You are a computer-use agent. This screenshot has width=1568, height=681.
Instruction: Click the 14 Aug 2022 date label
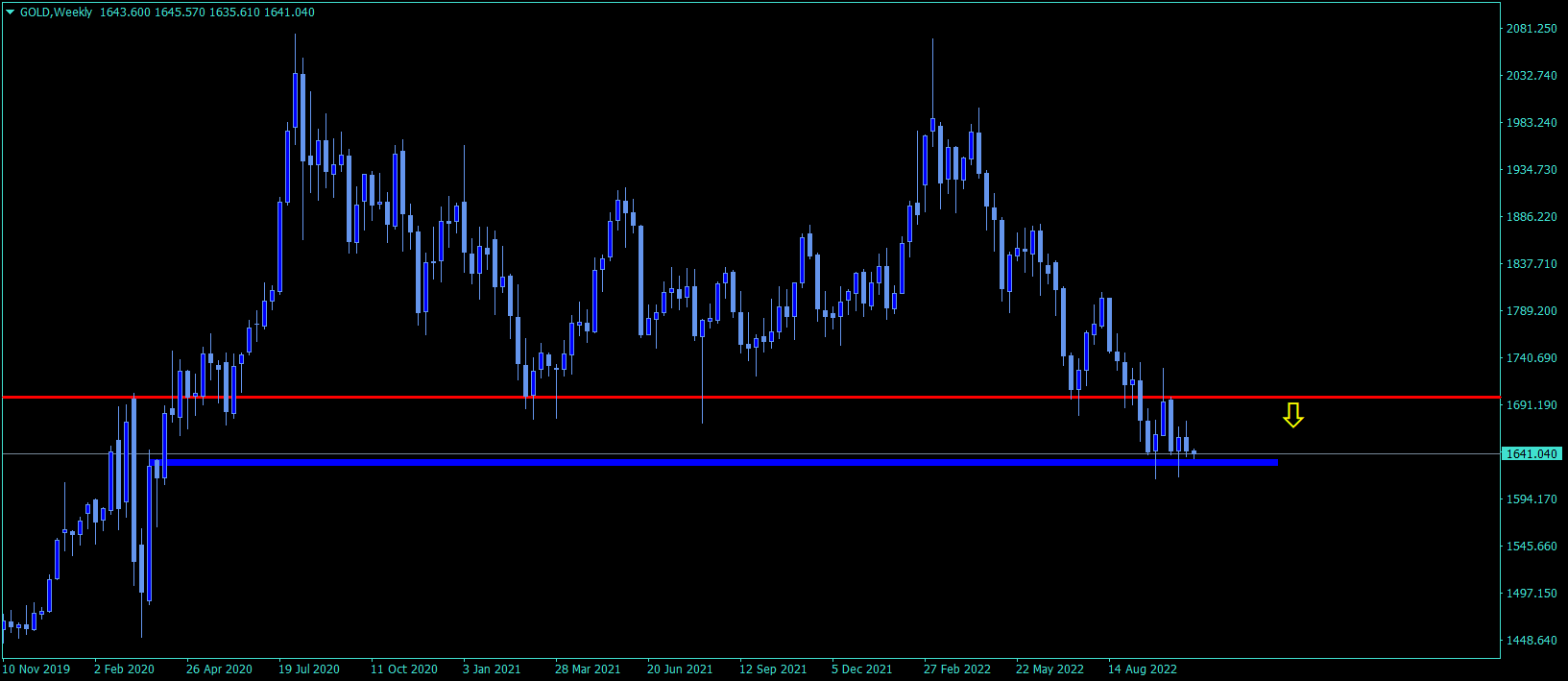[1143, 669]
